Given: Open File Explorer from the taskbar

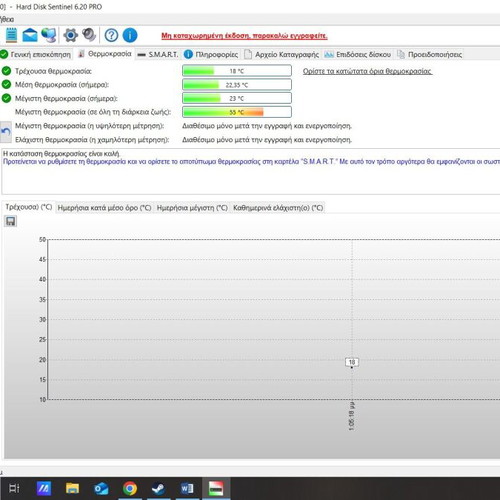Looking at the screenshot, I should click(72, 488).
